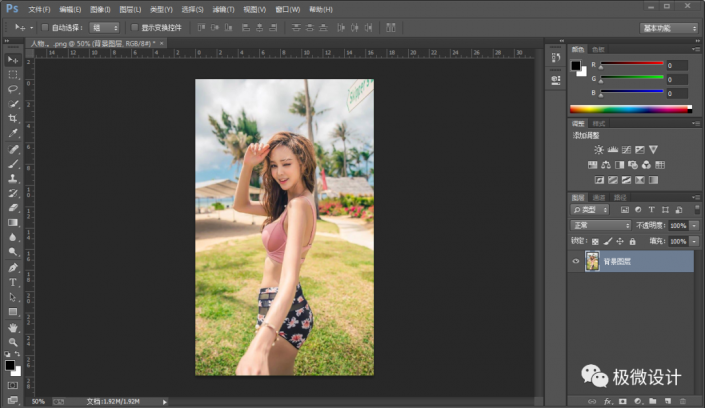This screenshot has width=705, height=408.
Task: Click foreground color swatch in toolbar
Action: pos(9,365)
